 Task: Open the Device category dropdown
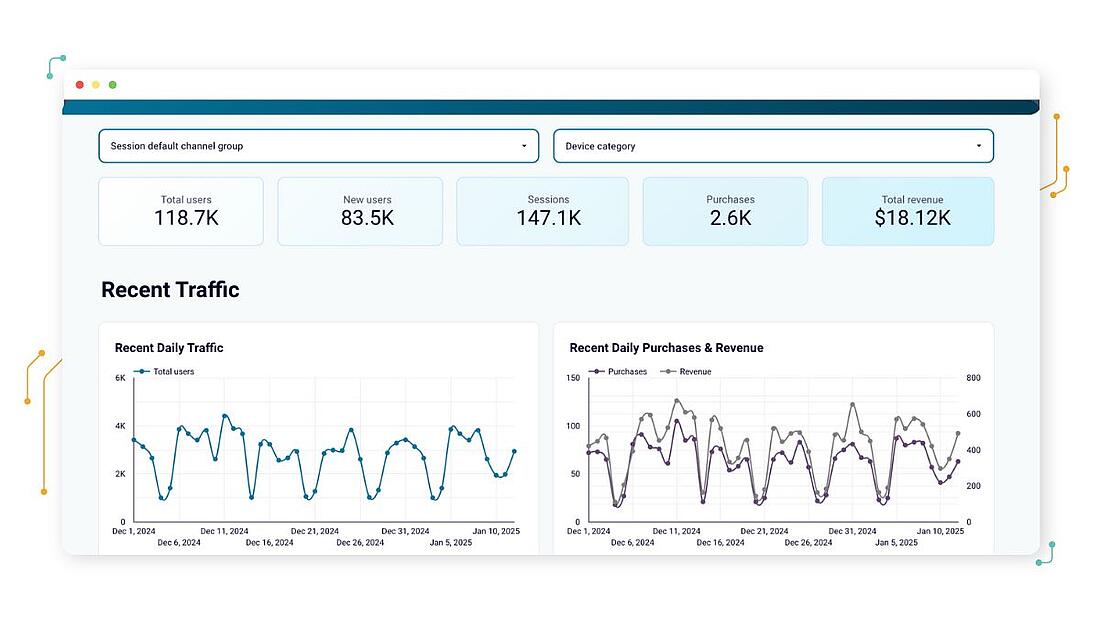773,146
